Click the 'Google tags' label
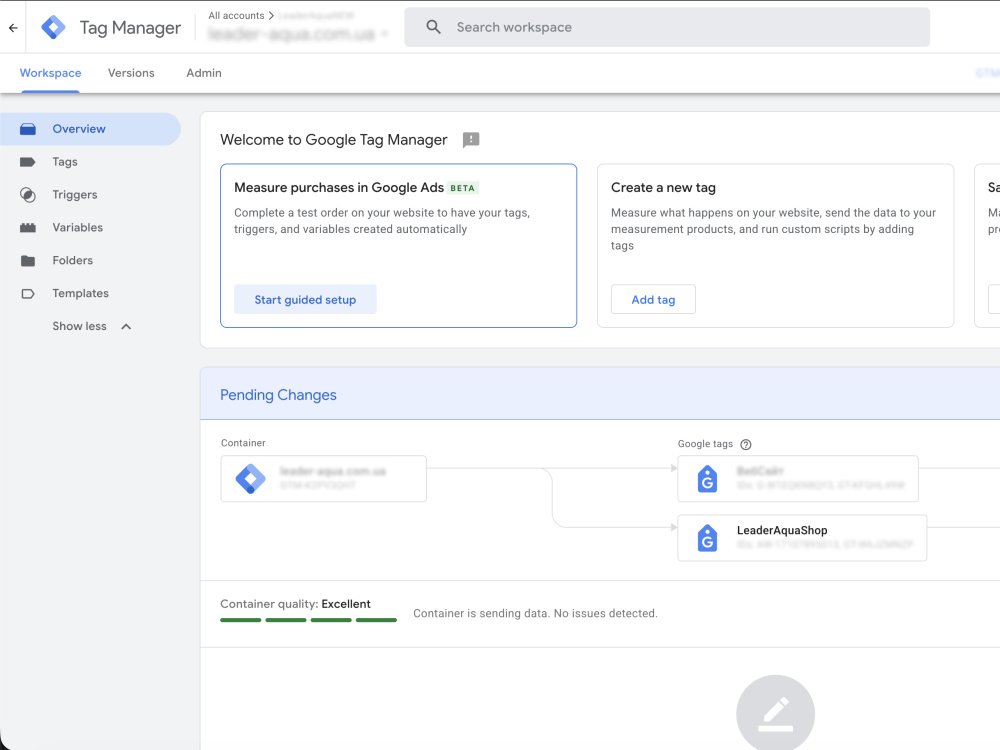1000x750 pixels. (705, 444)
